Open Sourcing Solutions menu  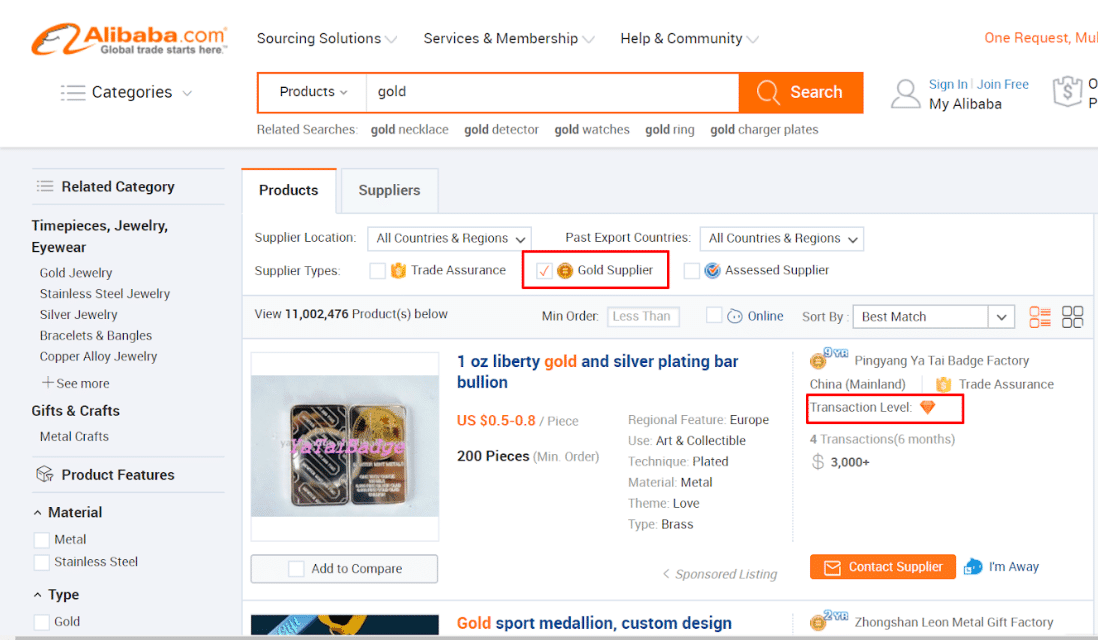pyautogui.click(x=326, y=38)
